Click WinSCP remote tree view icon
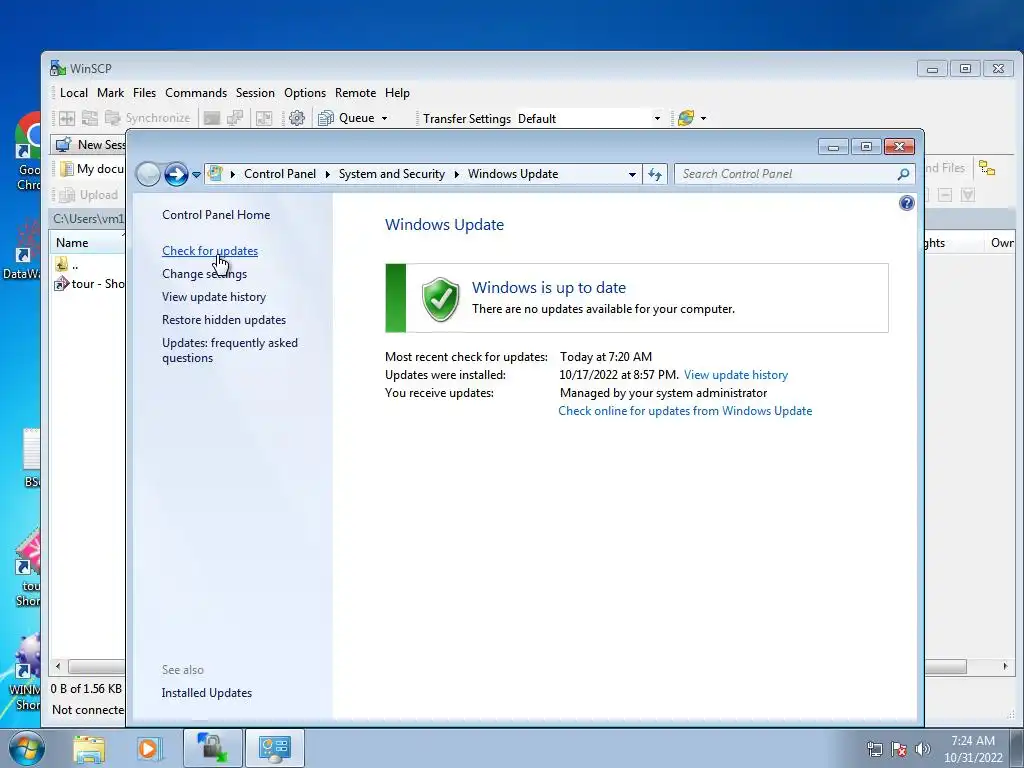 click(987, 168)
